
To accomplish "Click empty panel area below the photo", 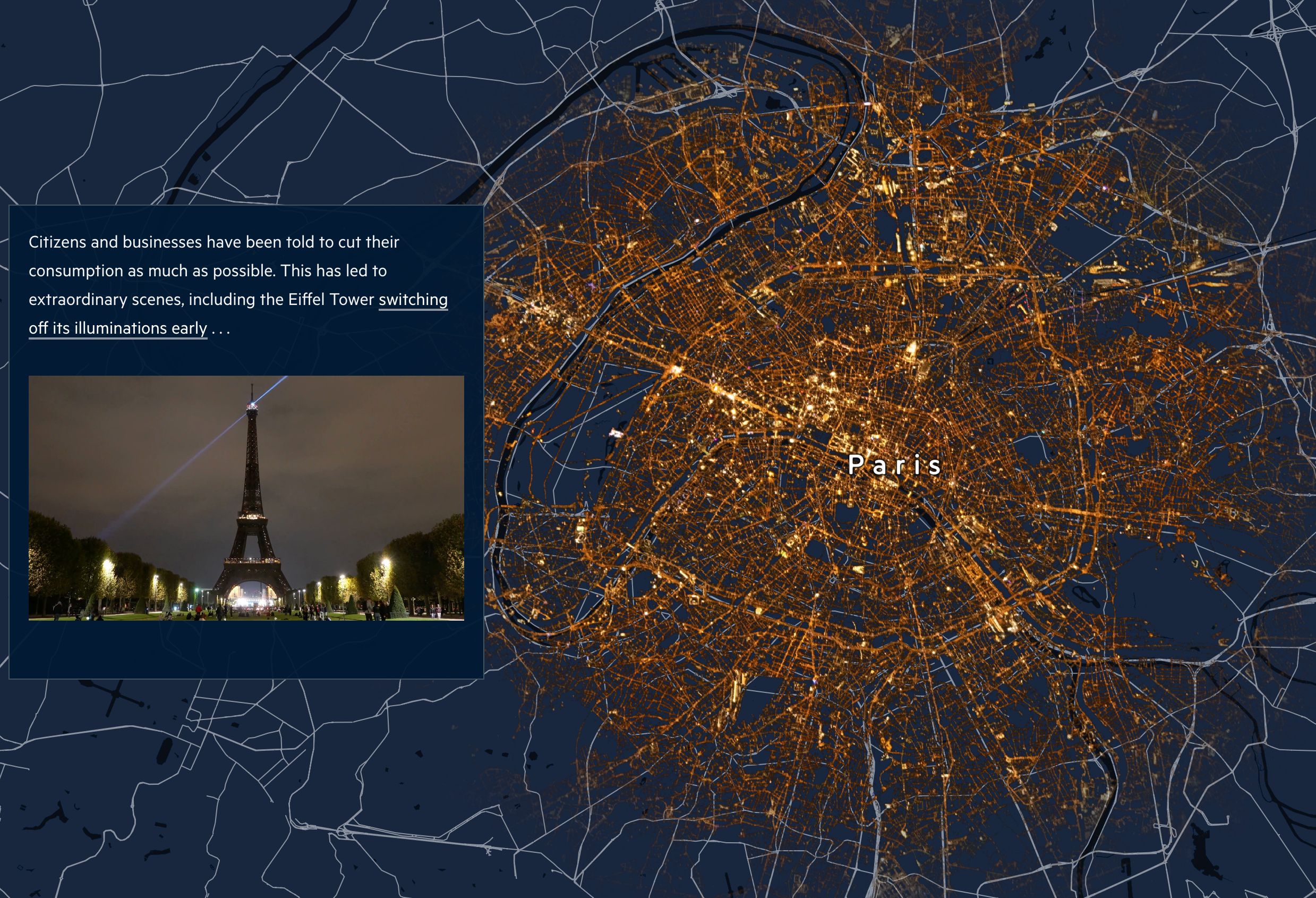I will (246, 649).
